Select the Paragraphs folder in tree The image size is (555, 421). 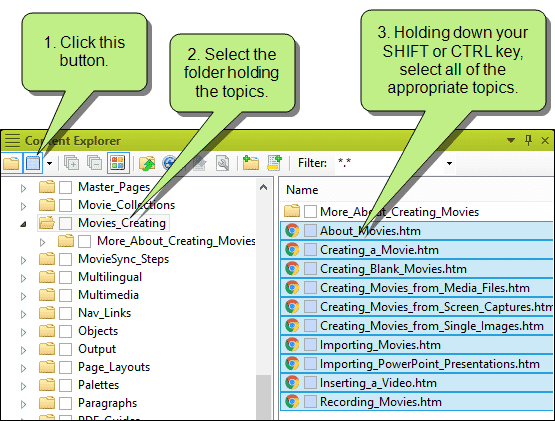(107, 403)
